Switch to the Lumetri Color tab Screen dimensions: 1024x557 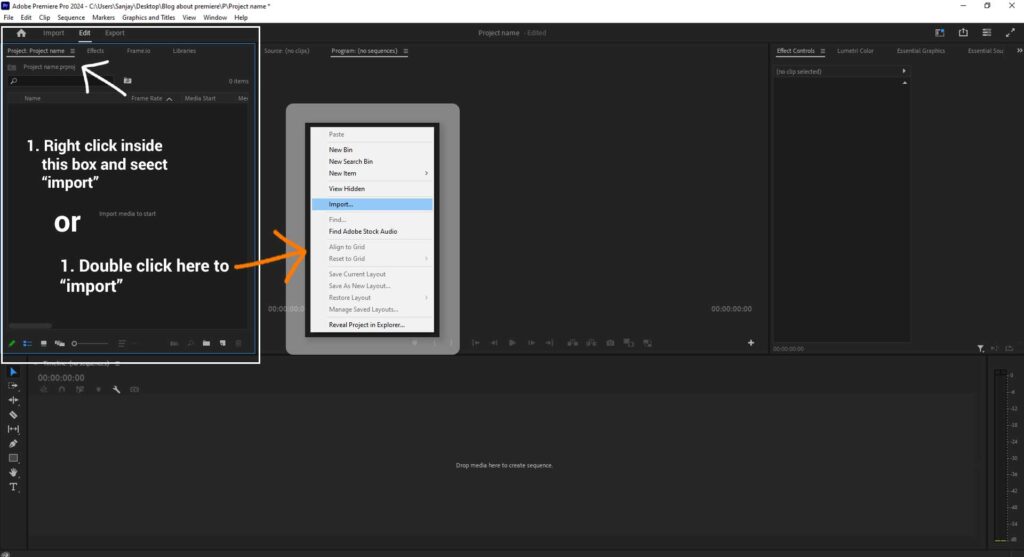point(855,51)
